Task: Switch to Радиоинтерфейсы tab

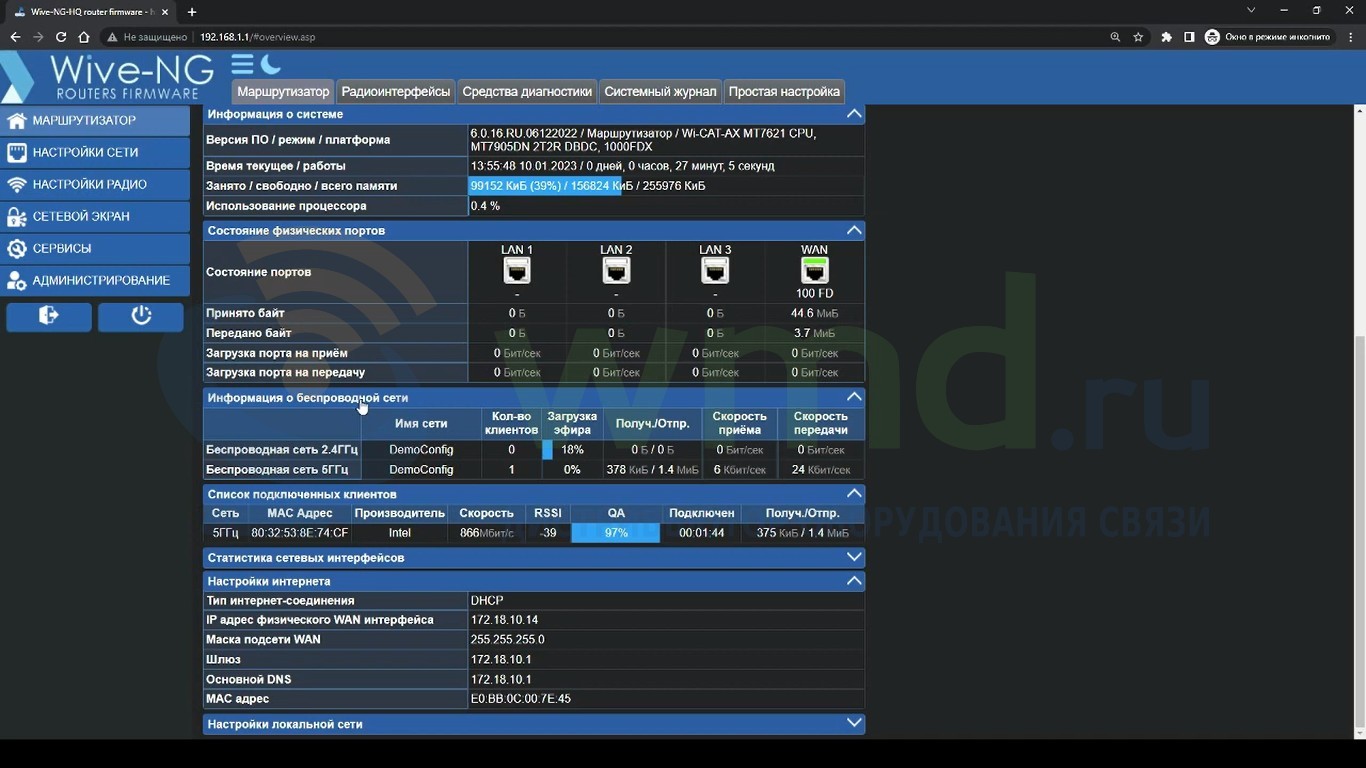Action: [396, 91]
